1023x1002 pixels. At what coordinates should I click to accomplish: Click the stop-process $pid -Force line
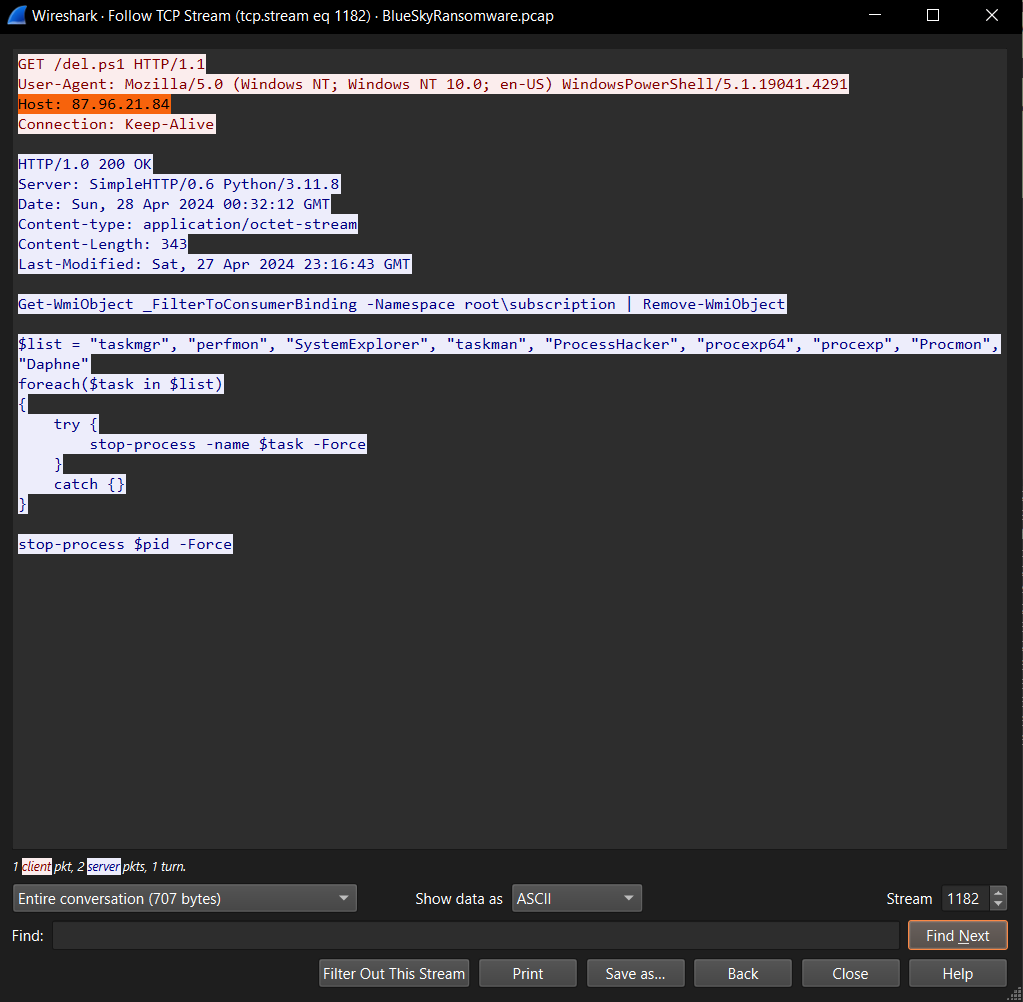coord(125,544)
